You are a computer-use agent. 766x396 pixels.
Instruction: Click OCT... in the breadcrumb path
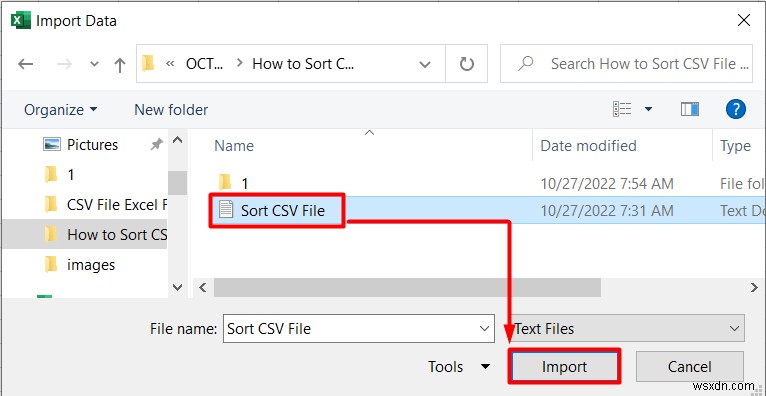click(205, 63)
